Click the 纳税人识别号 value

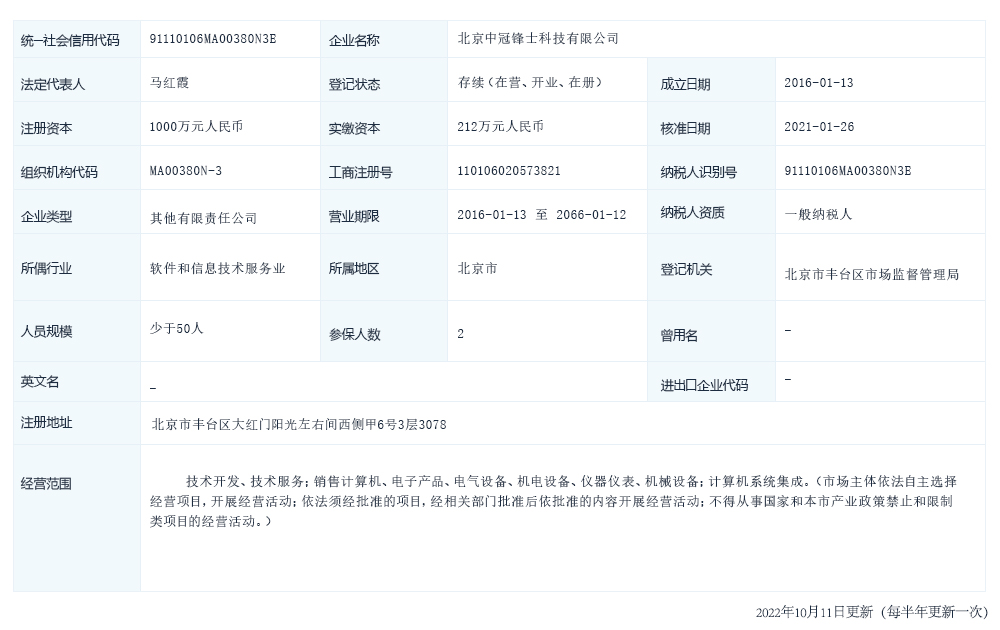pyautogui.click(x=848, y=171)
